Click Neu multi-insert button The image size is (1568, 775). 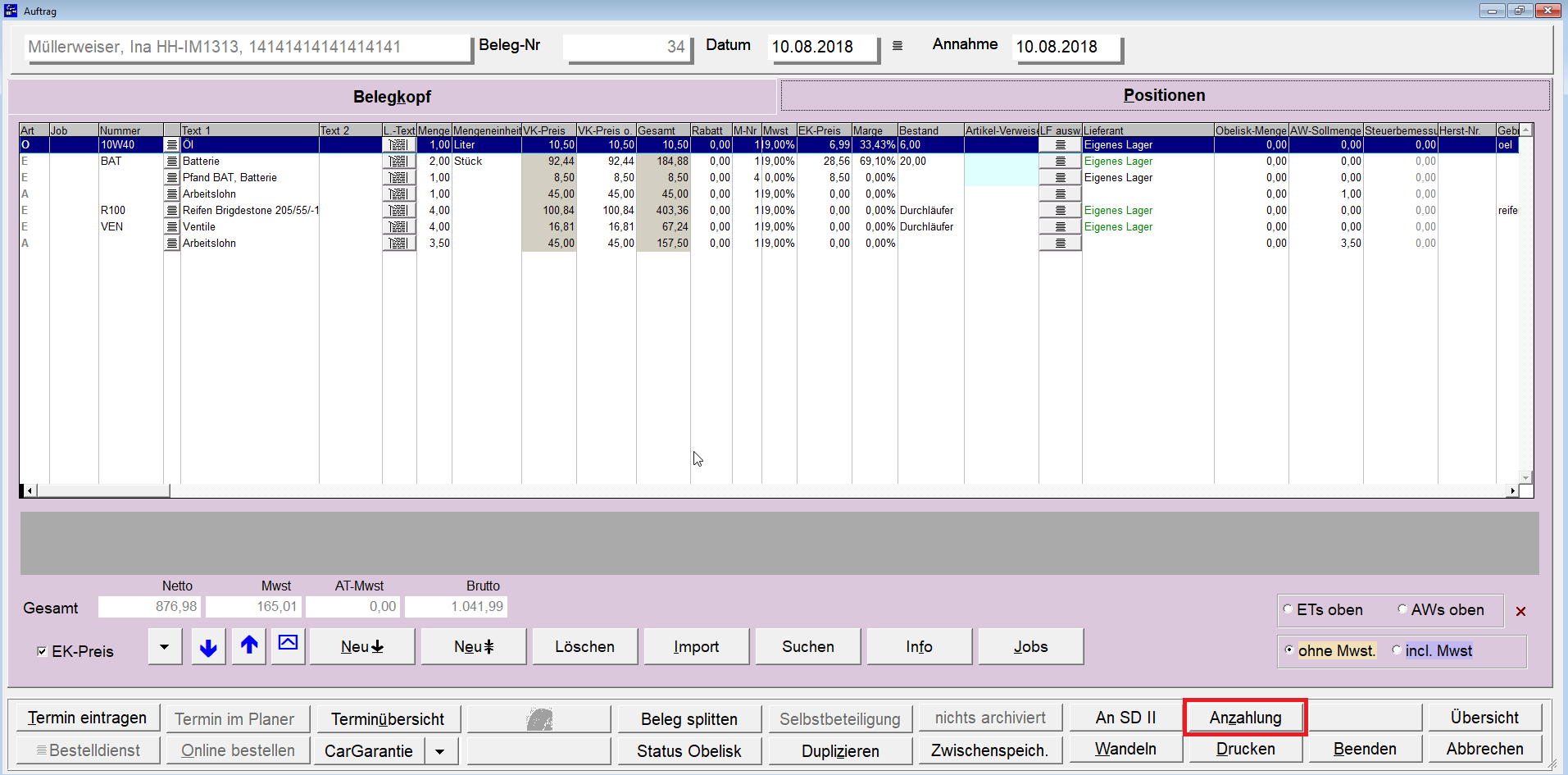pyautogui.click(x=473, y=647)
